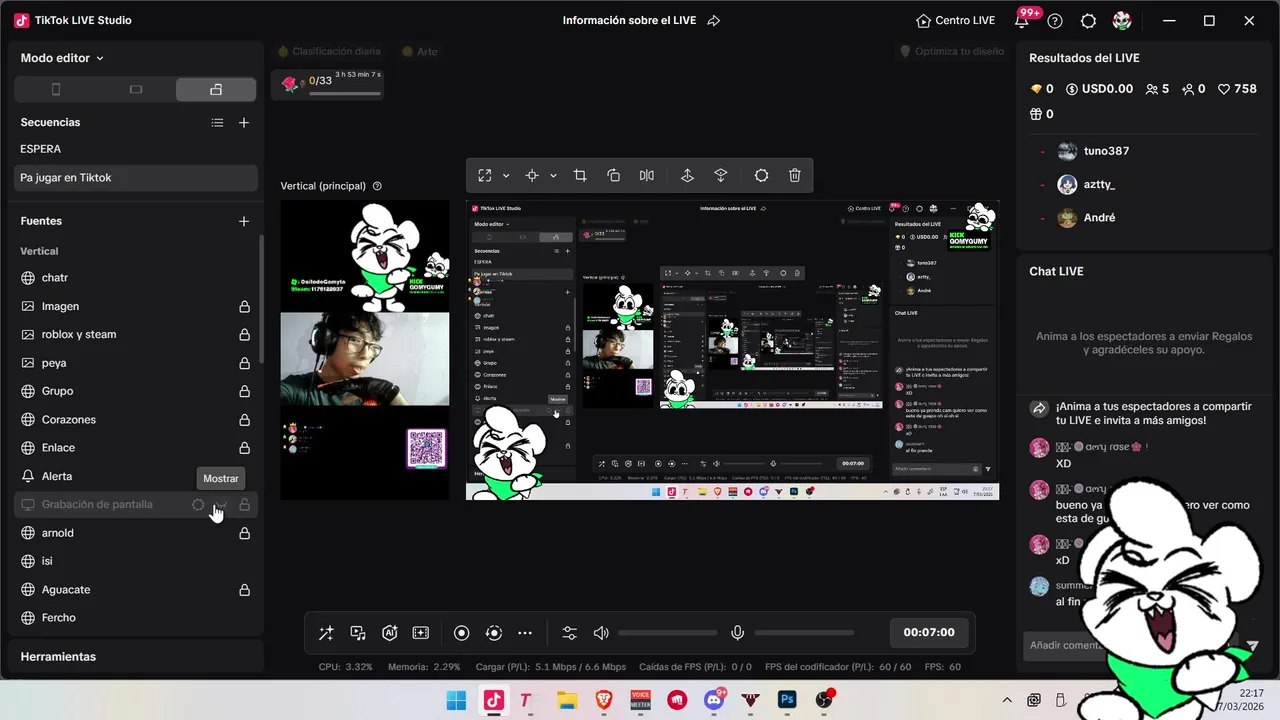1280x720 pixels.
Task: Move selected layer up
Action: coord(687,175)
